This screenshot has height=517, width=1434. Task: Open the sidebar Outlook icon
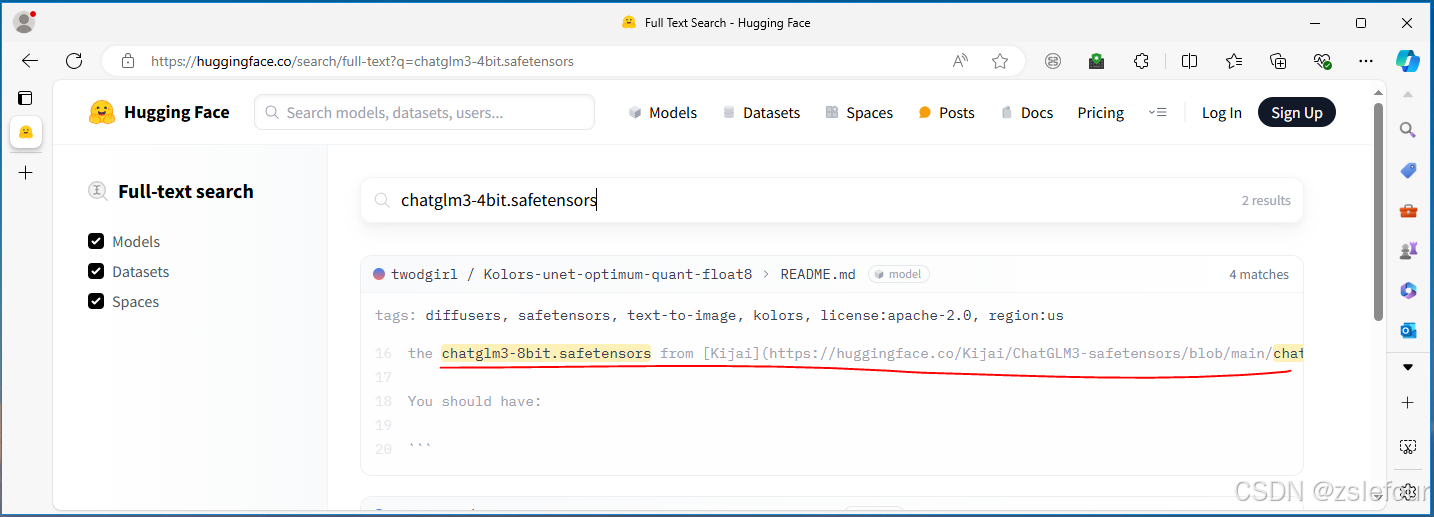1408,330
